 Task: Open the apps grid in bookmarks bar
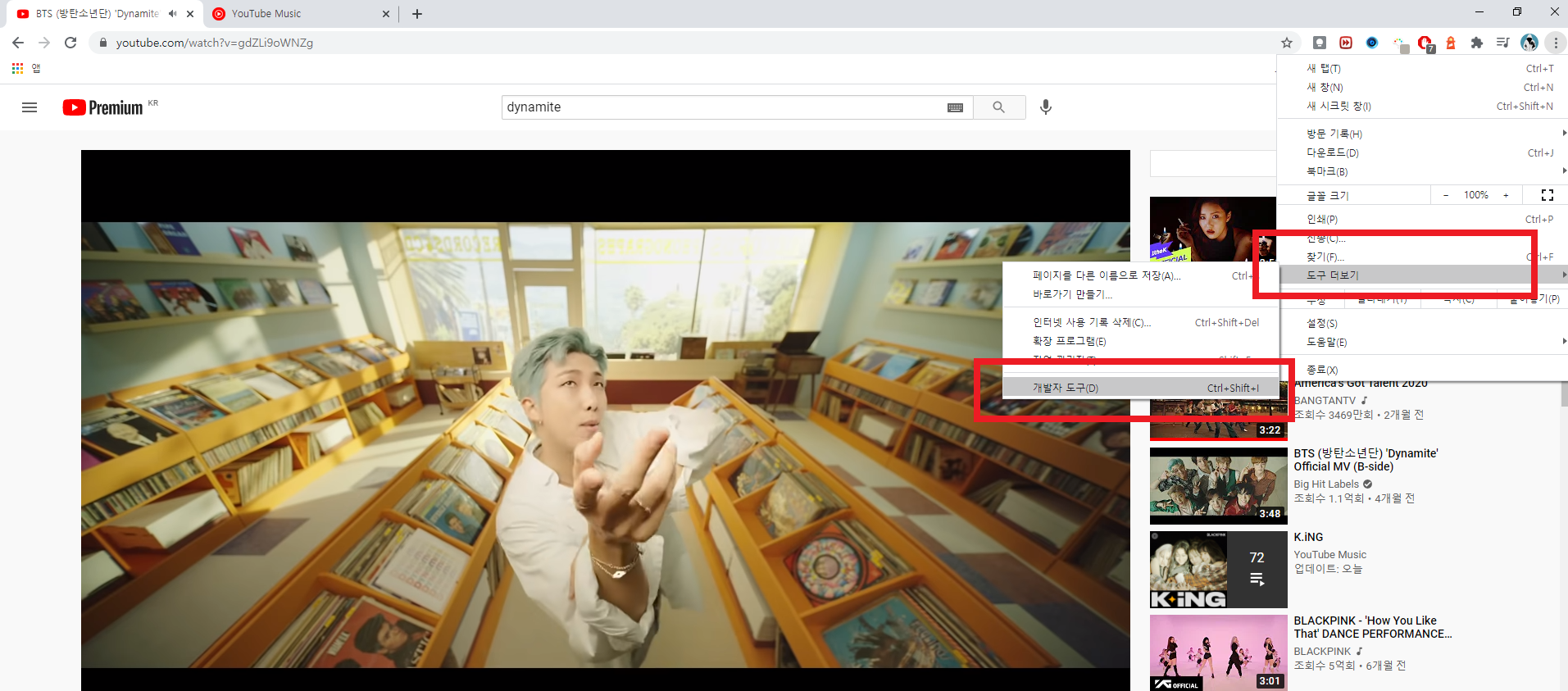coord(17,68)
